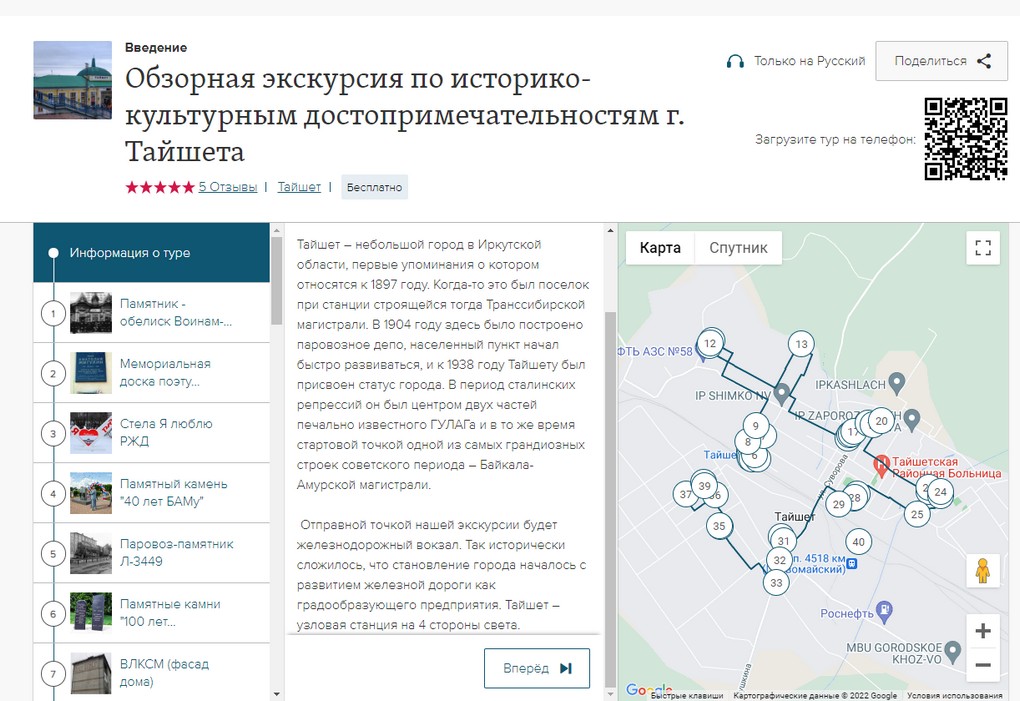Zoom in on the map
Image resolution: width=1020 pixels, height=701 pixels.
pyautogui.click(x=983, y=631)
